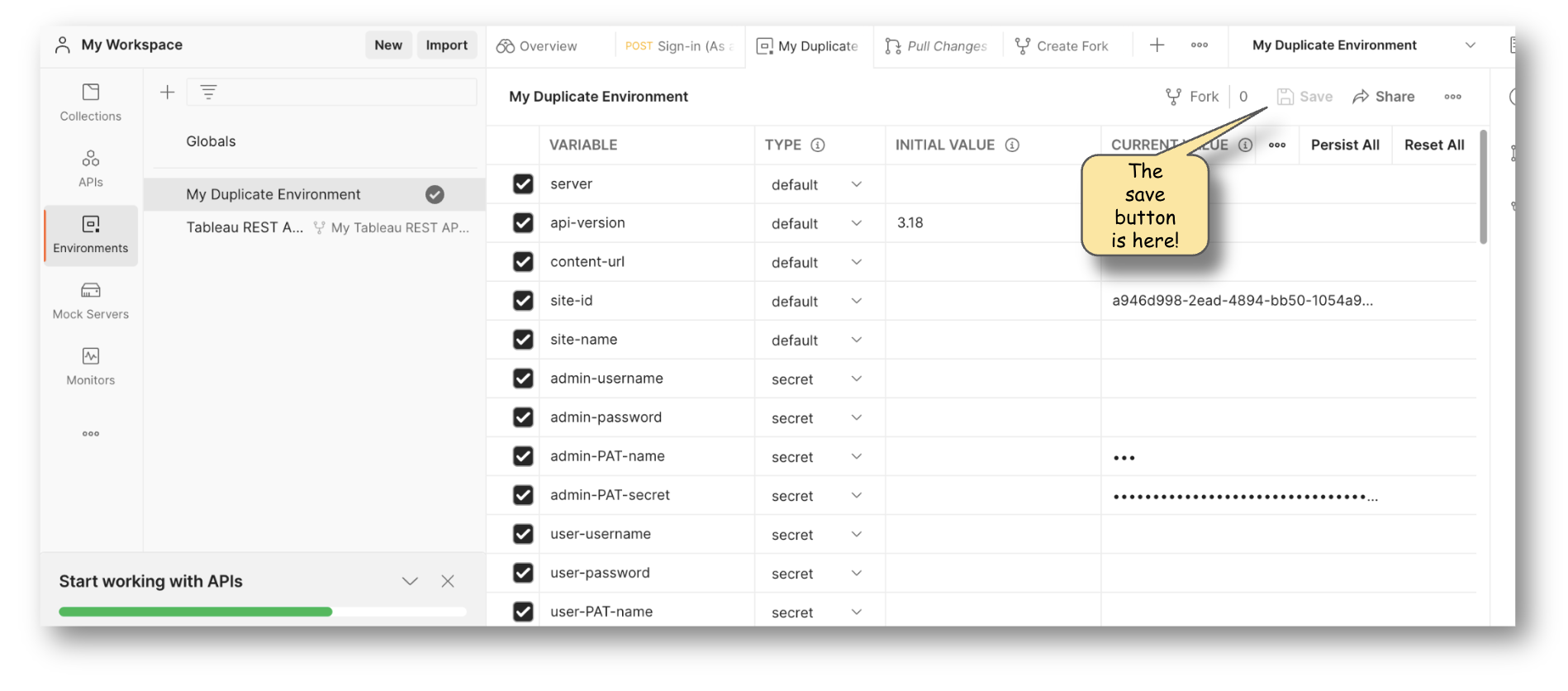The image size is (1568, 691).
Task: Close the Start working with APIs panel
Action: tap(448, 581)
